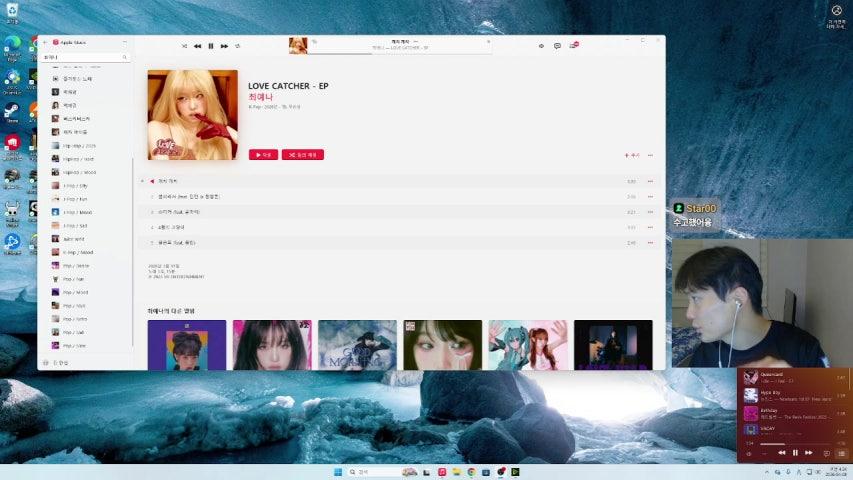Pause playback in the Apple Music top bar
The image size is (853, 480).
[211, 46]
